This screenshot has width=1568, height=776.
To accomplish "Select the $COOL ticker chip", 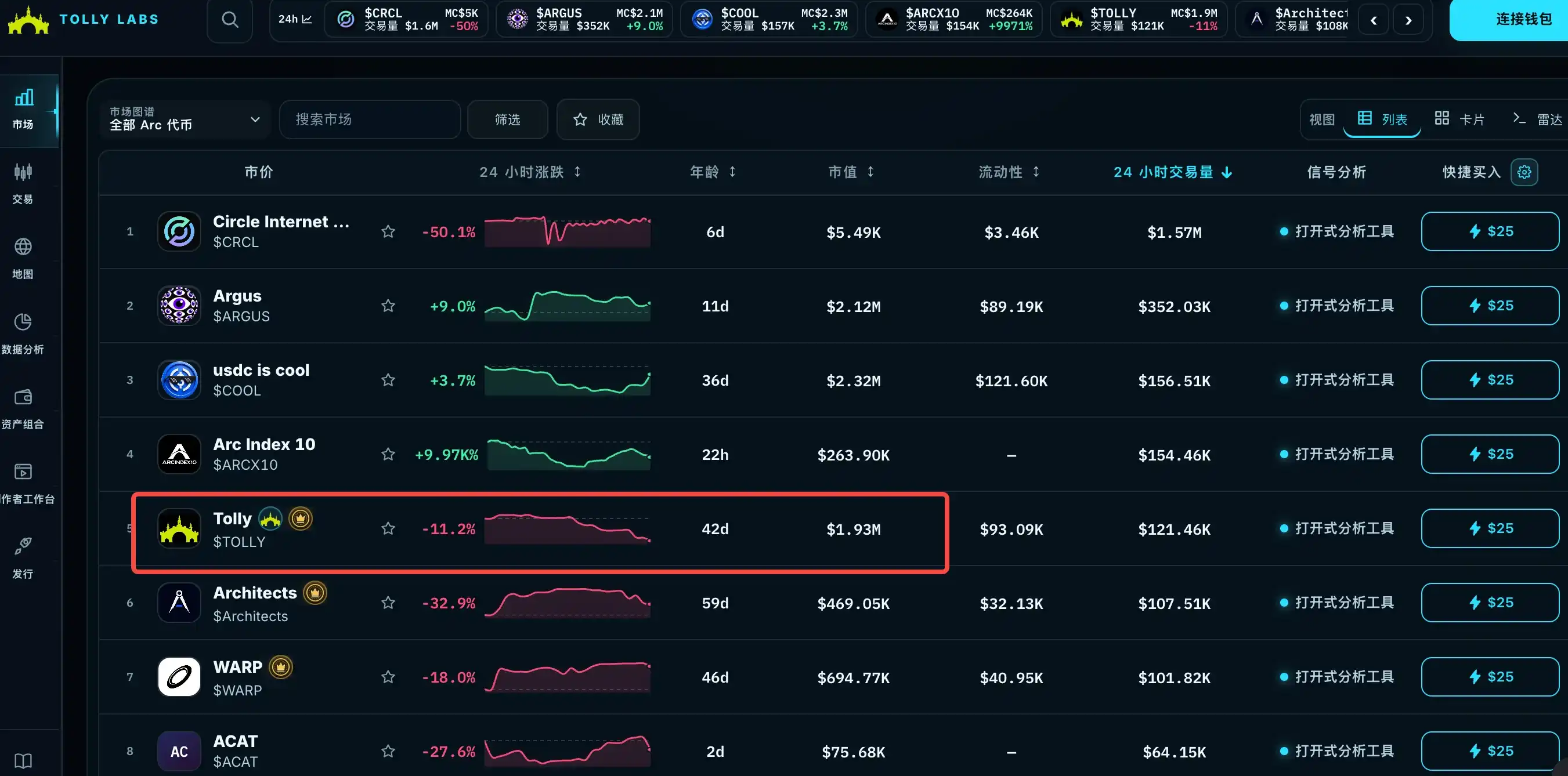I will coord(768,20).
